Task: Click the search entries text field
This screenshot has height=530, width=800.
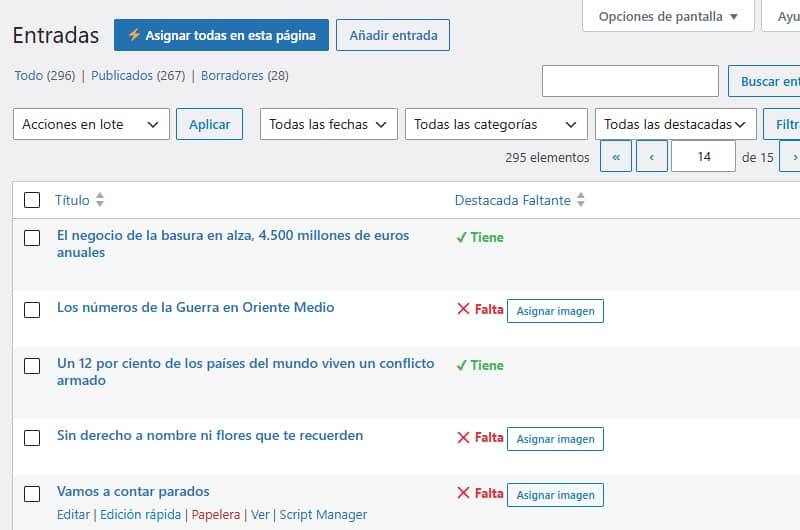Action: [x=630, y=81]
